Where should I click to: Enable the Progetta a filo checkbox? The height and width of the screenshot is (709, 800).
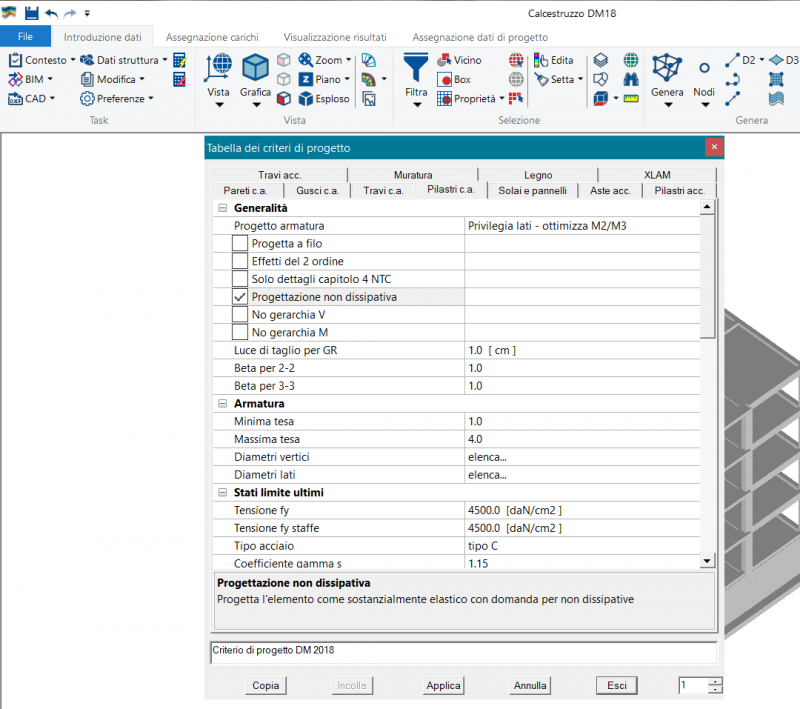point(240,243)
